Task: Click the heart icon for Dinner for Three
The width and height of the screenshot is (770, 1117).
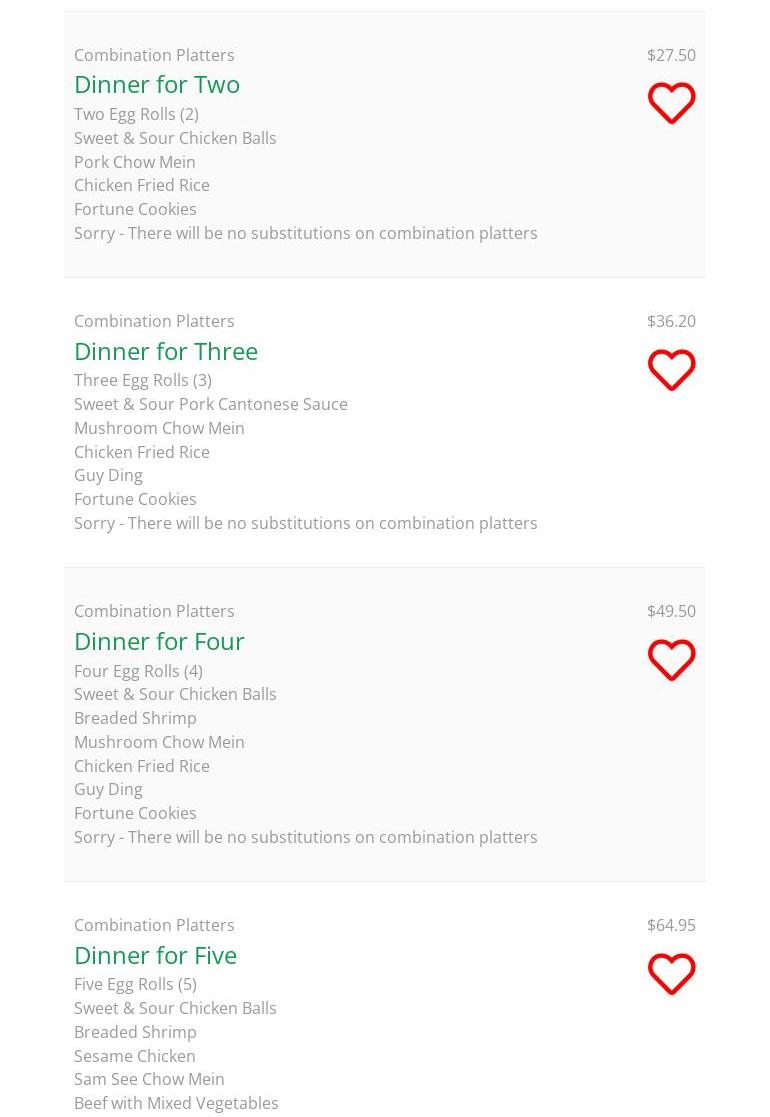Action: tap(671, 370)
